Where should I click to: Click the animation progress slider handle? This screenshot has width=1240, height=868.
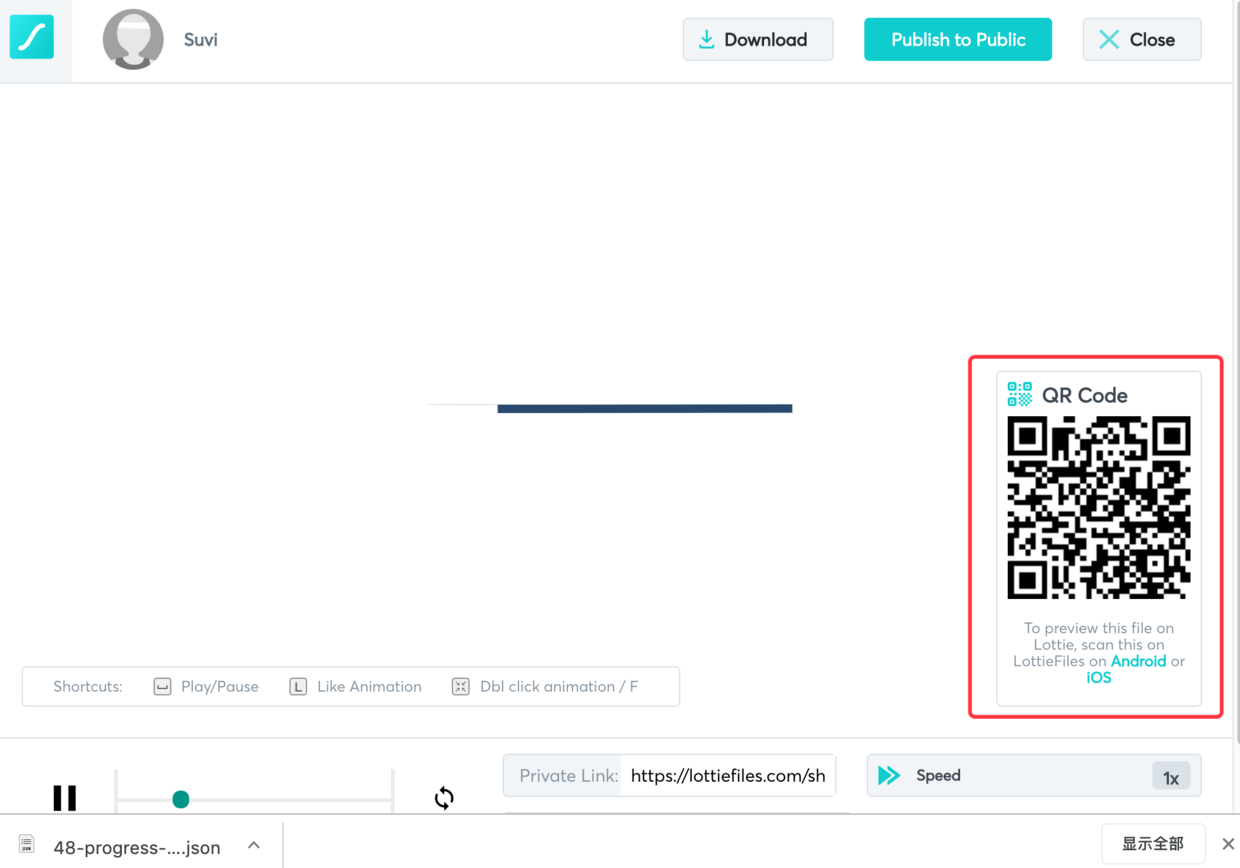click(181, 799)
